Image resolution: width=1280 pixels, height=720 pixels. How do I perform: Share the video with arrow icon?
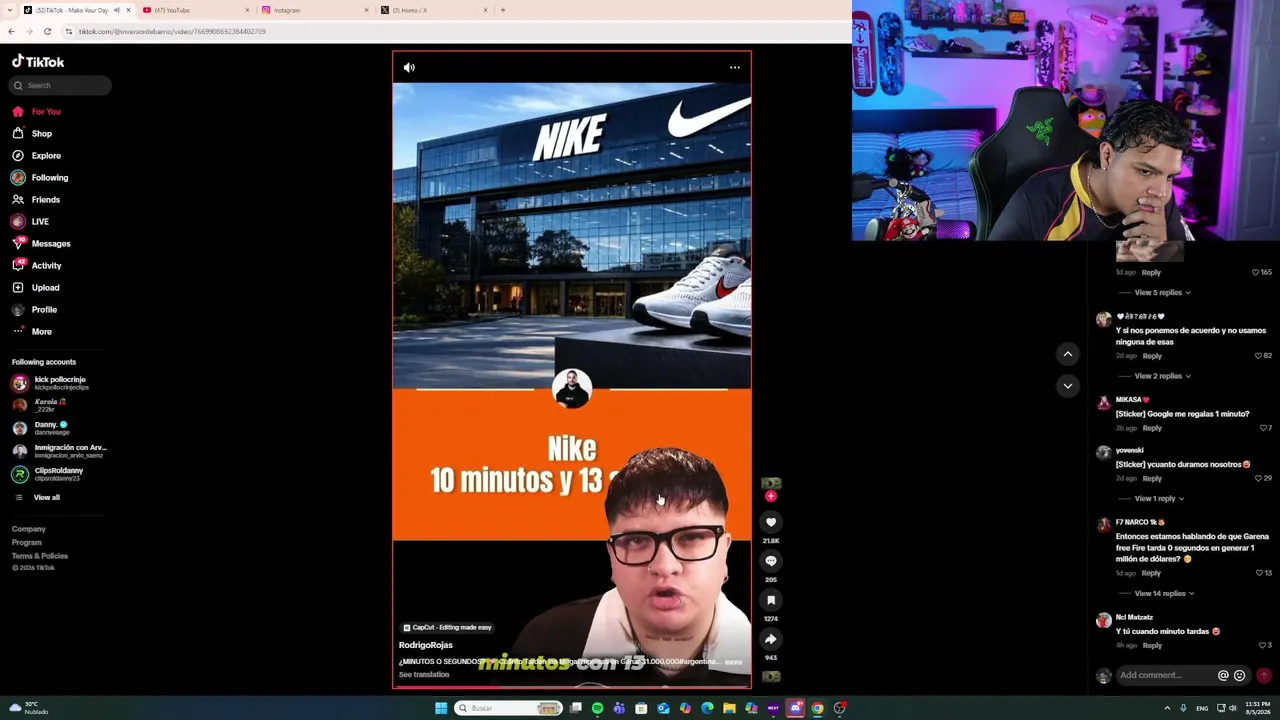(771, 639)
